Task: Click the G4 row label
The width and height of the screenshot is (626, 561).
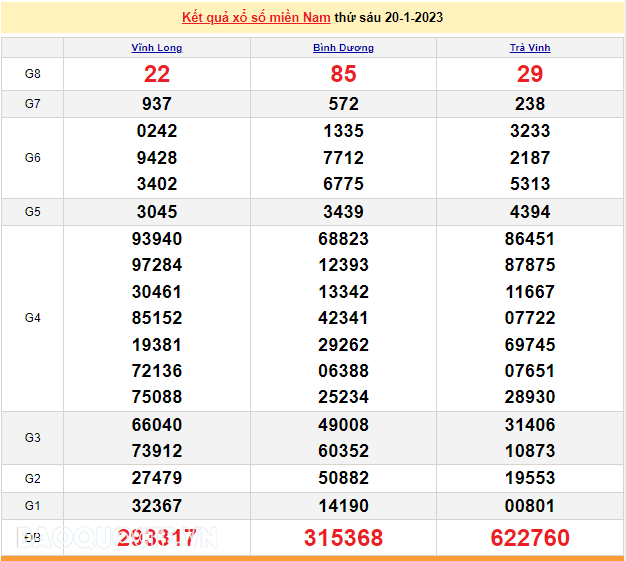Action: (32, 318)
